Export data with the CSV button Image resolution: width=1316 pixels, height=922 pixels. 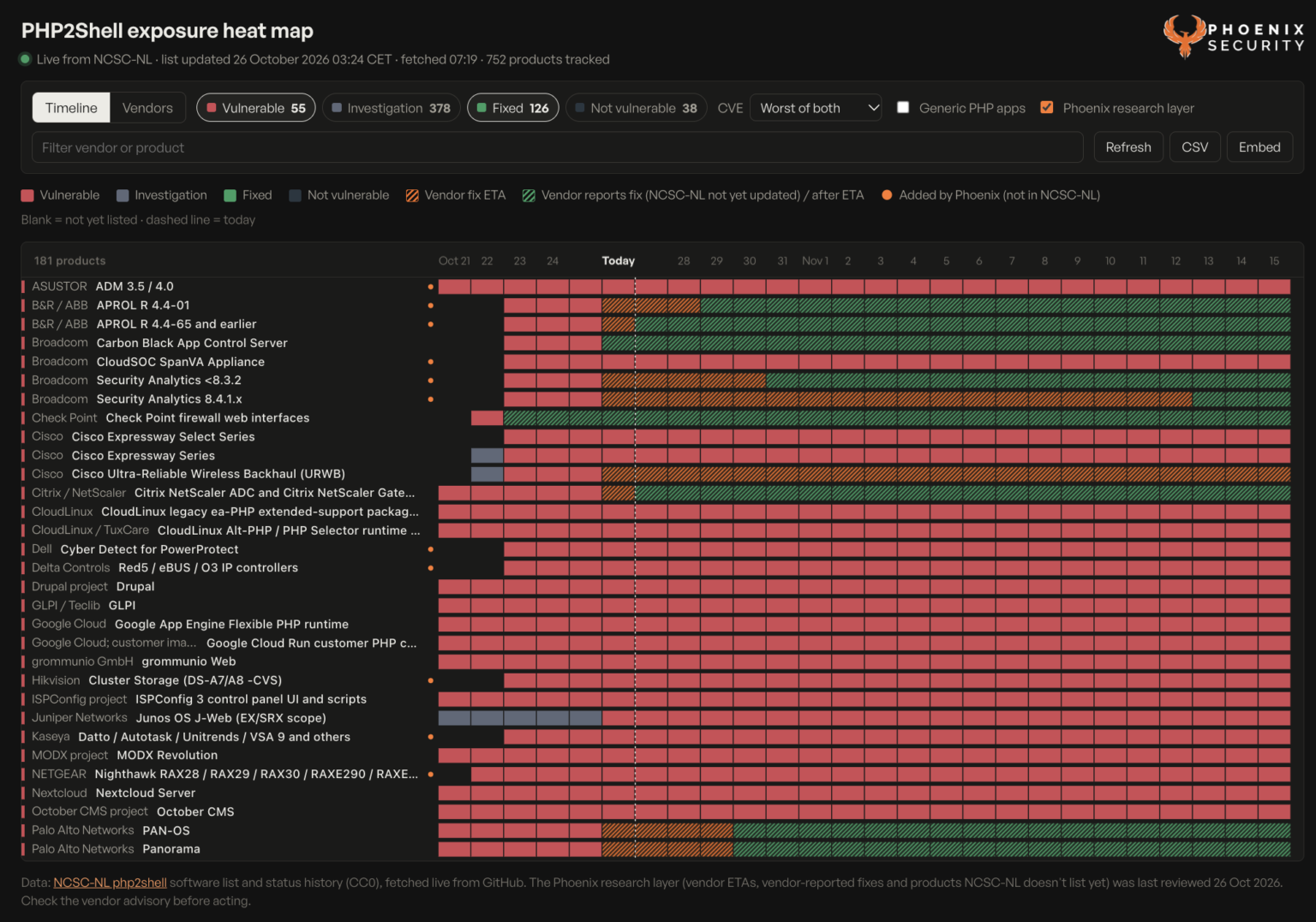[1195, 147]
